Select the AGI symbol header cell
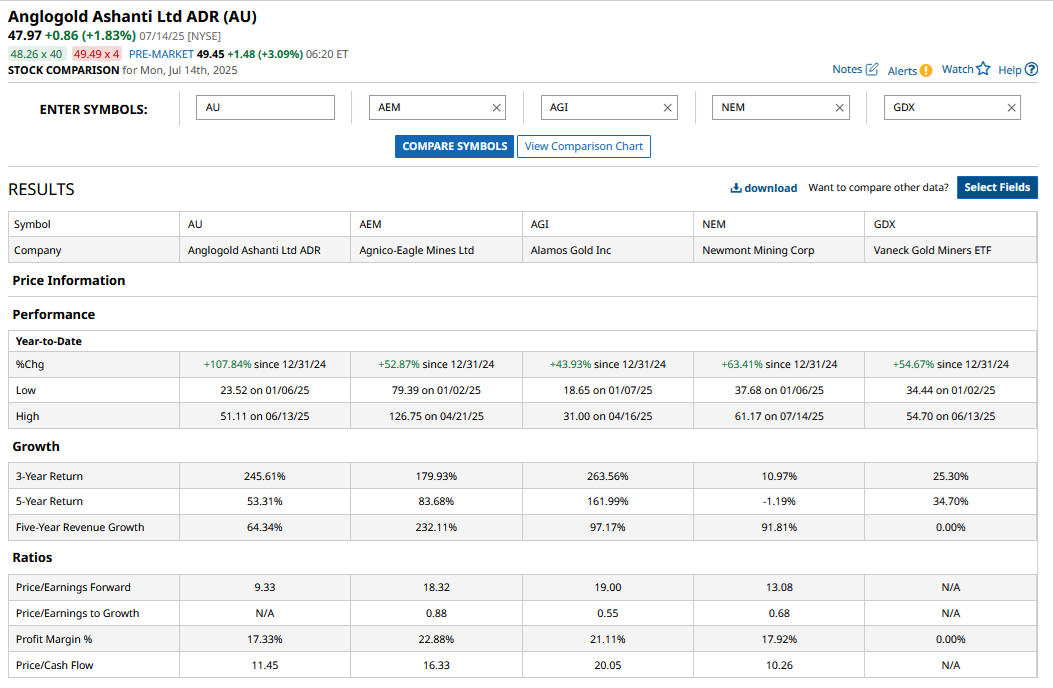The width and height of the screenshot is (1053, 688). [608, 224]
